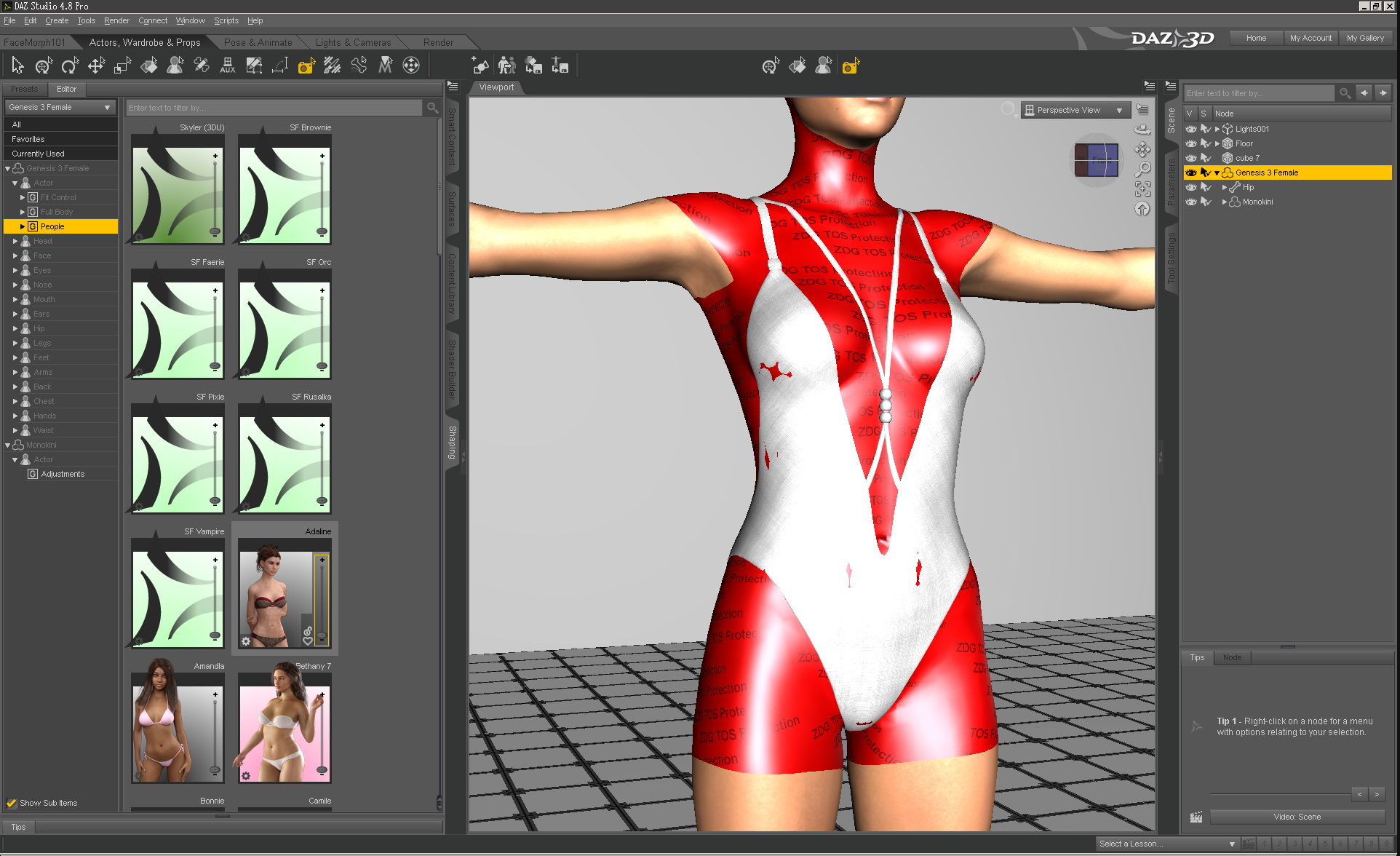Toggle visibility of Monokini node
The image size is (1400, 856).
(x=1190, y=202)
